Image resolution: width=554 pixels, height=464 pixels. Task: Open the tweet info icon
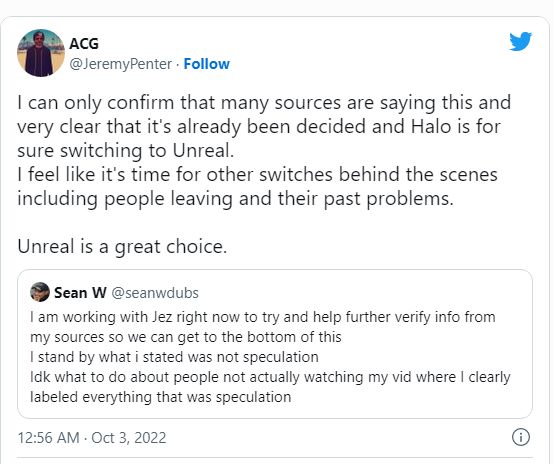click(521, 437)
